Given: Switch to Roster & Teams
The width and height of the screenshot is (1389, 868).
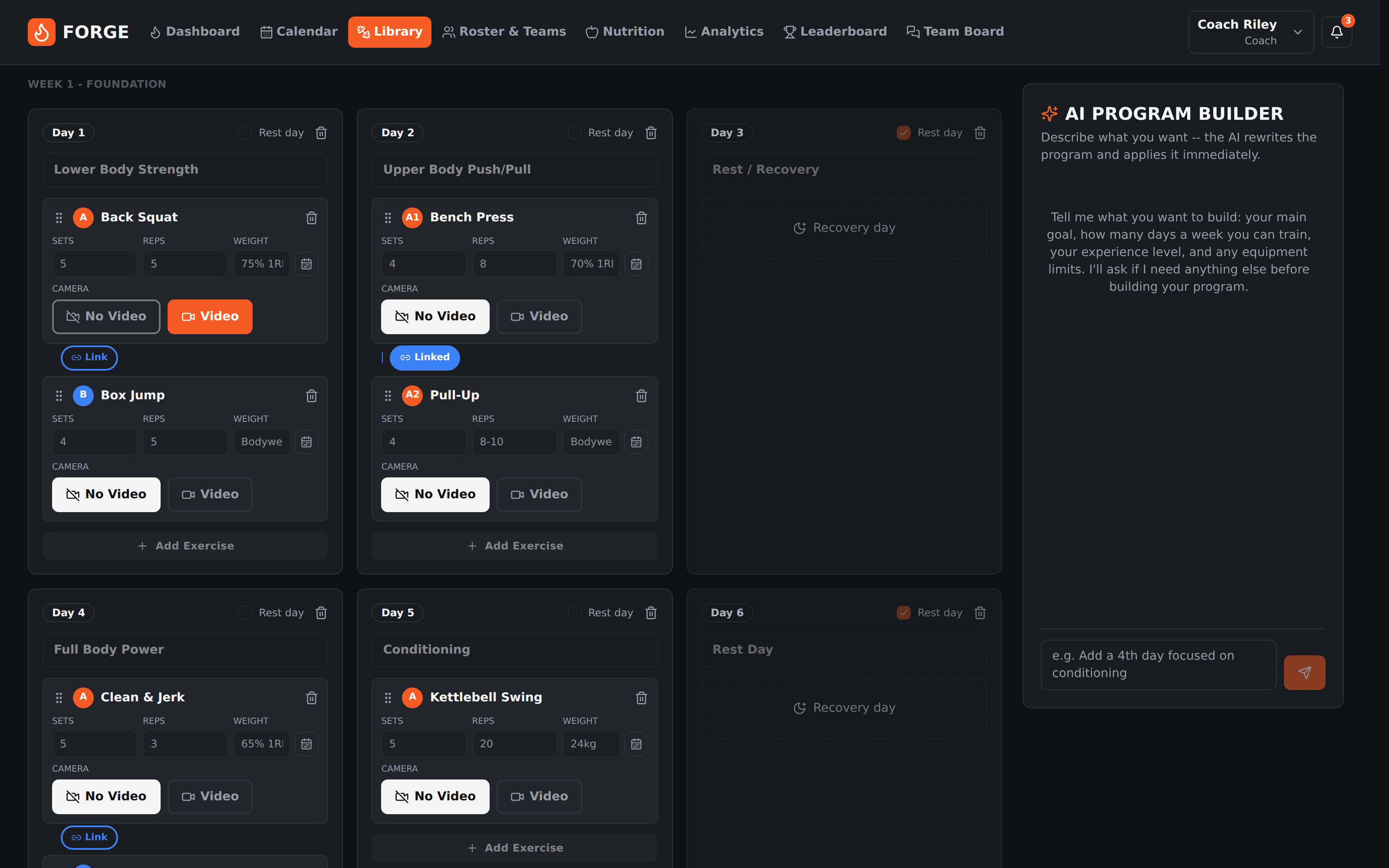Looking at the screenshot, I should pos(504,32).
